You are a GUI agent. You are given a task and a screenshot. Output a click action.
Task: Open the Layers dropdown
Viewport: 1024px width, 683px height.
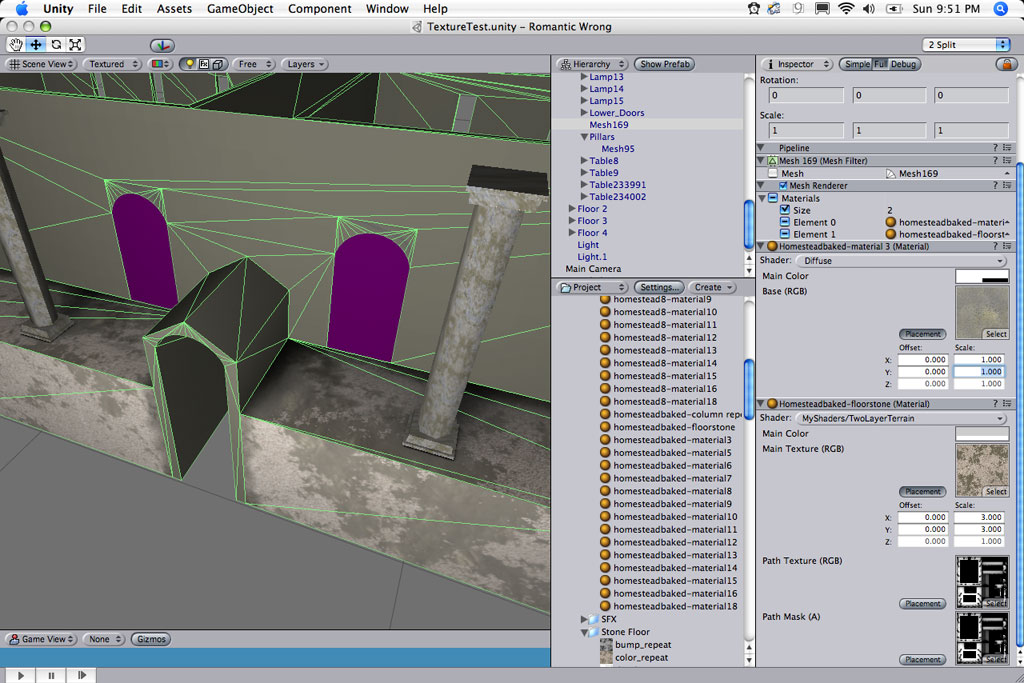[305, 63]
